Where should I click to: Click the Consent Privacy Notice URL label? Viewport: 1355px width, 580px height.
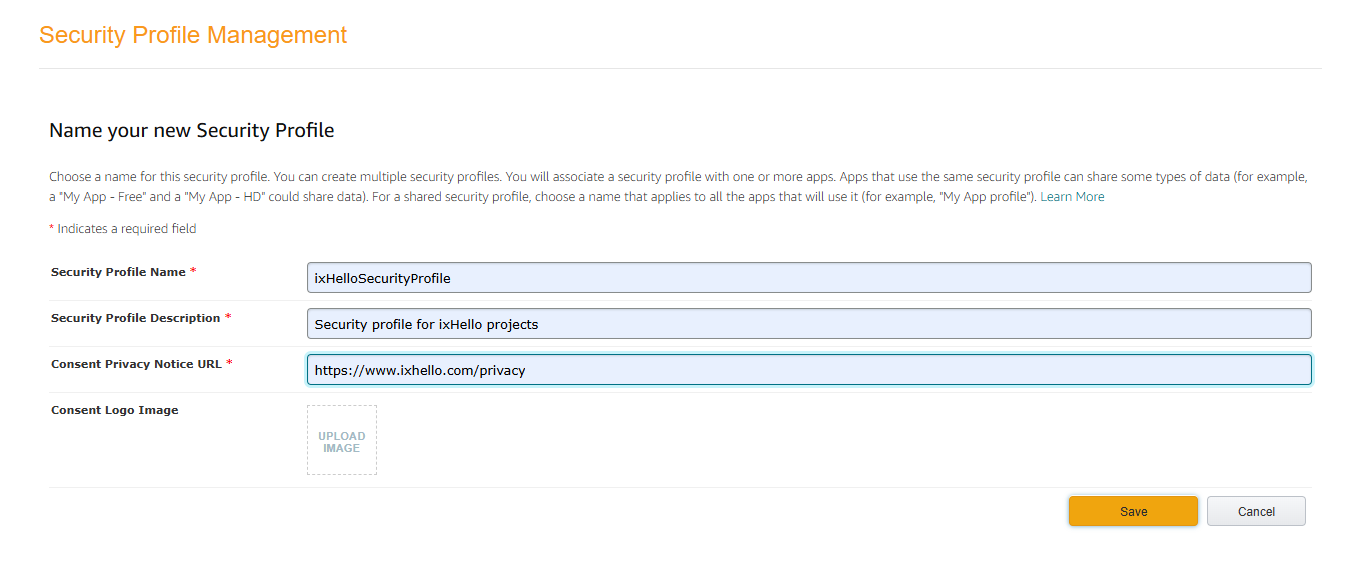coord(136,364)
